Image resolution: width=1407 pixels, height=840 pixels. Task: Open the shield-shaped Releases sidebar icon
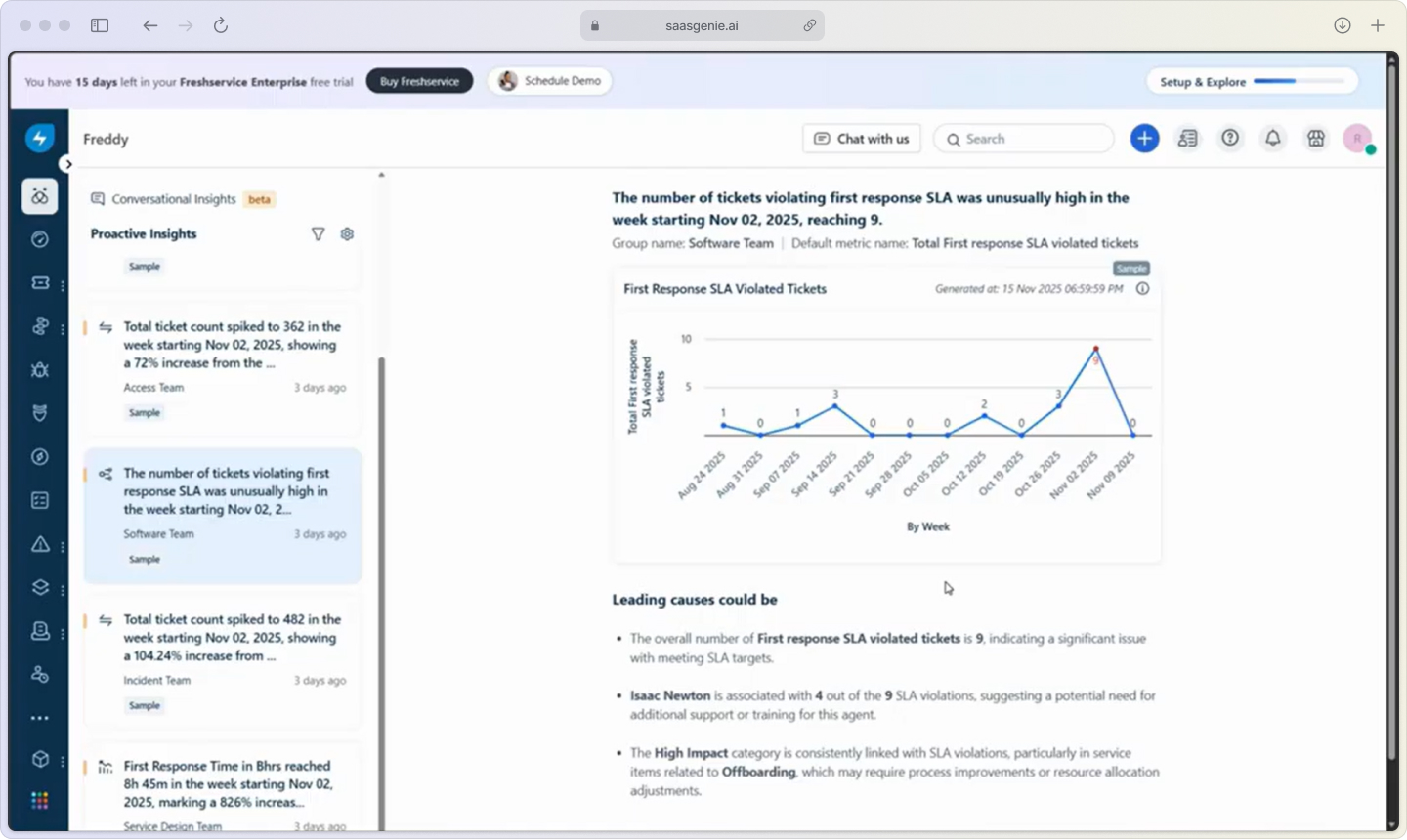[x=40, y=413]
